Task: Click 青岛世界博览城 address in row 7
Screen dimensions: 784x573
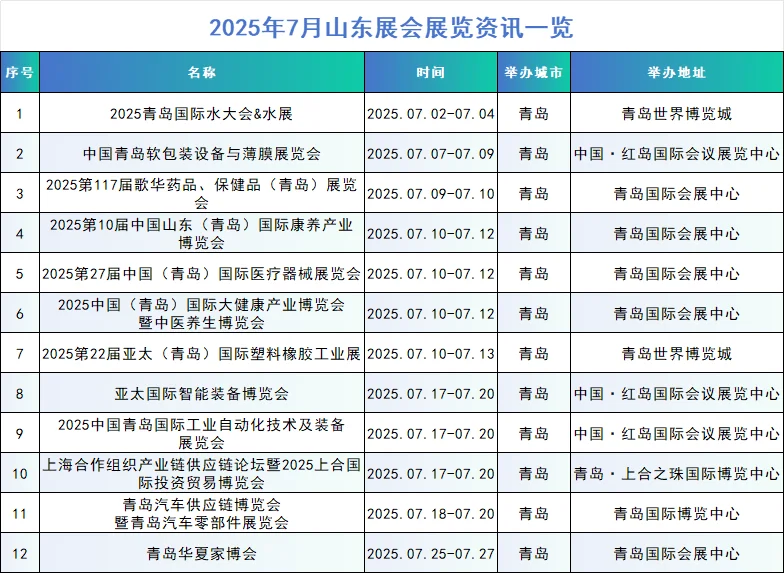Action: [676, 354]
